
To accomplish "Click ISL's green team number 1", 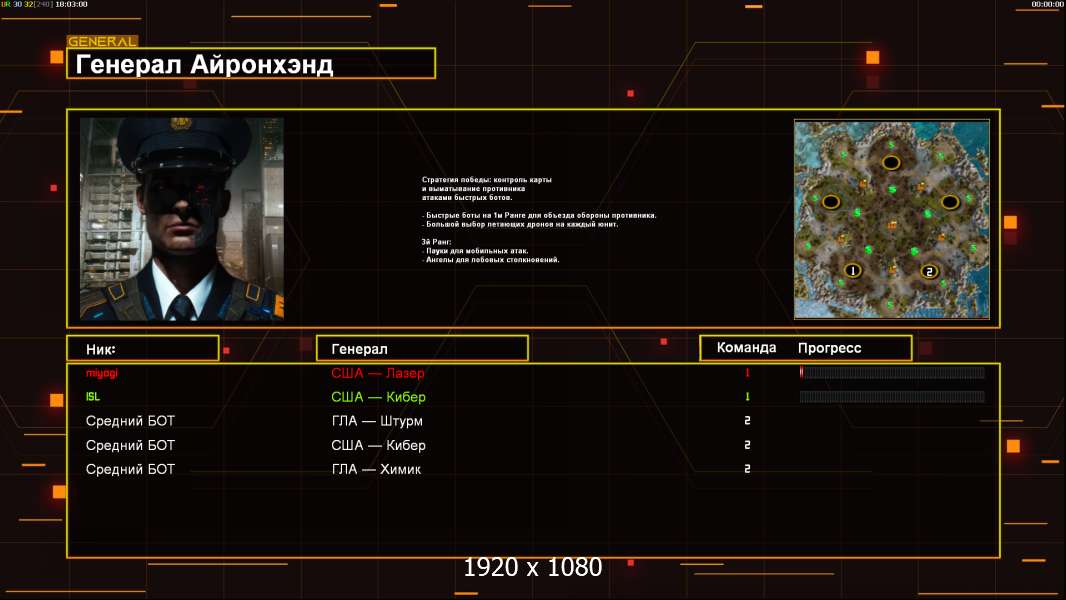I will 747,397.
